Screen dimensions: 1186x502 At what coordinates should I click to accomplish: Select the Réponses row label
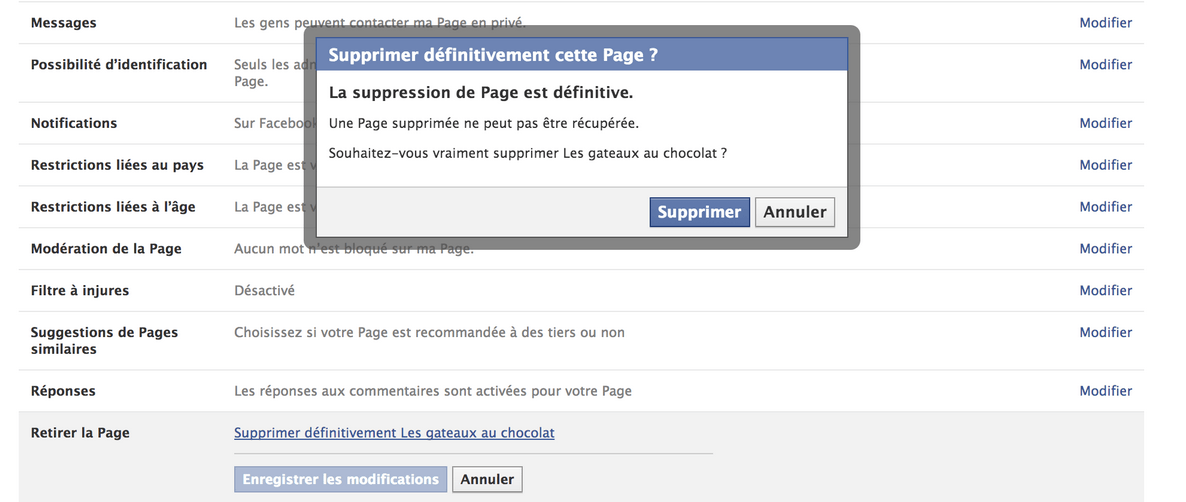[x=63, y=391]
